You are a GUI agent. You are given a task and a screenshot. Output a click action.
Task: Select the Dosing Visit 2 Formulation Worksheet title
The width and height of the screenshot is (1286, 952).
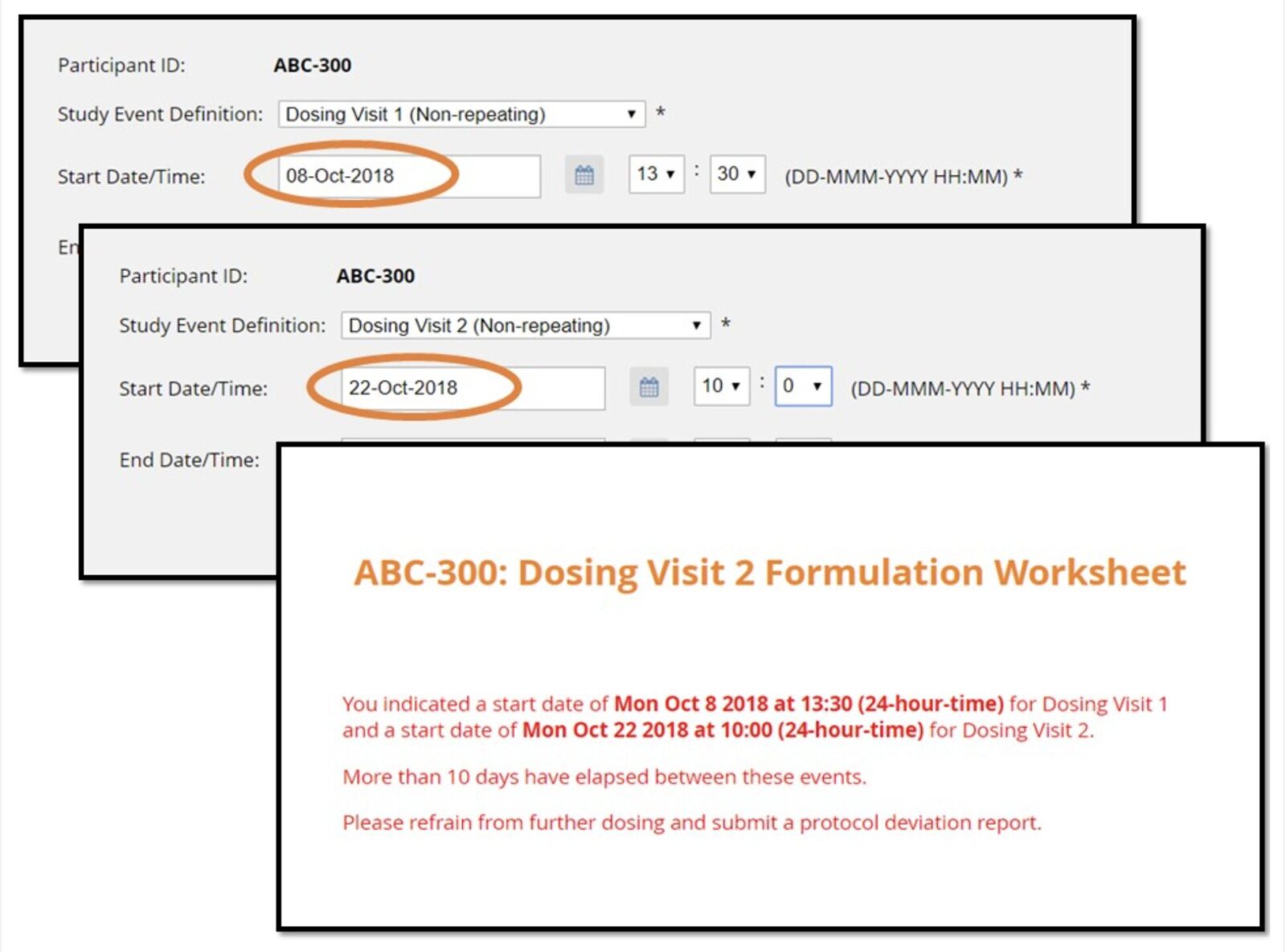pos(769,571)
